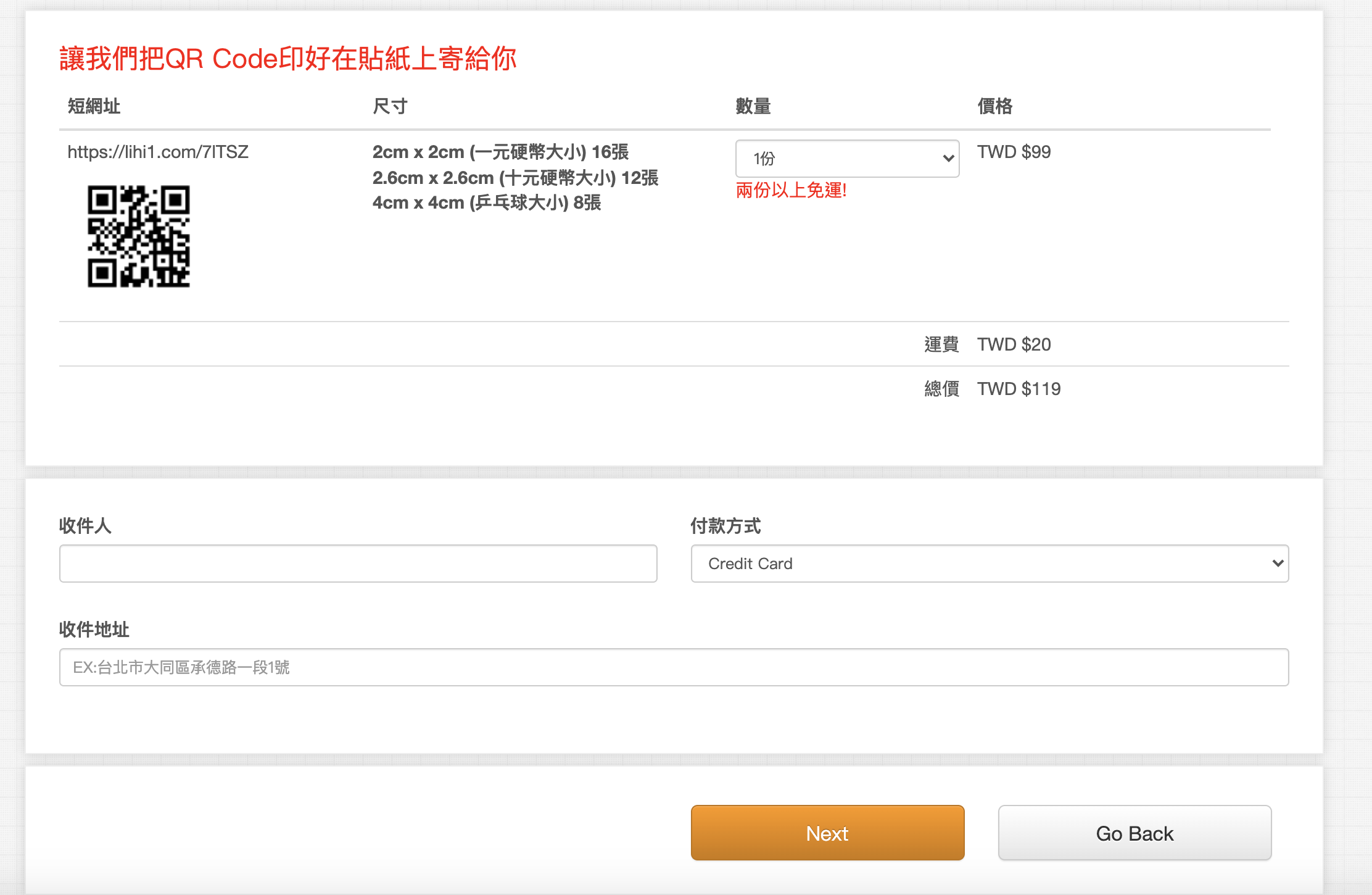This screenshot has height=895, width=1372.
Task: Click the 2cm x 2cm size line
Action: click(x=501, y=152)
